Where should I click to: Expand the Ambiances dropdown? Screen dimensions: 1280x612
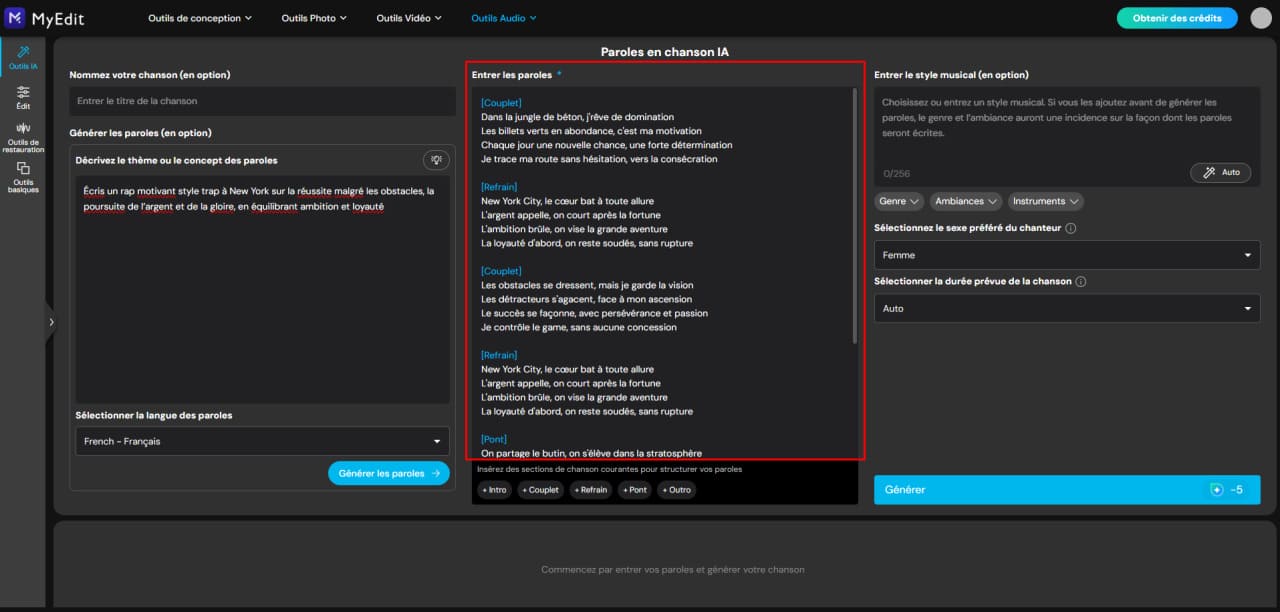[x=966, y=201]
